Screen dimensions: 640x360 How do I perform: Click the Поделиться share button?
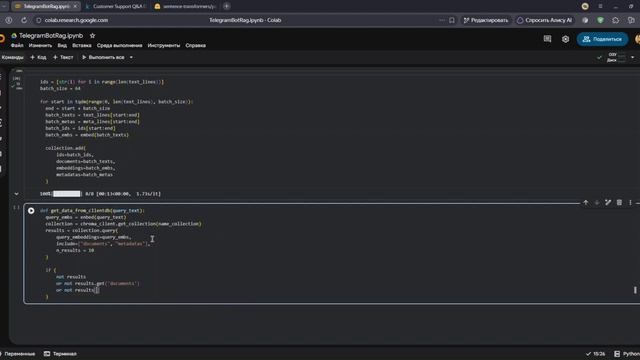click(x=602, y=39)
